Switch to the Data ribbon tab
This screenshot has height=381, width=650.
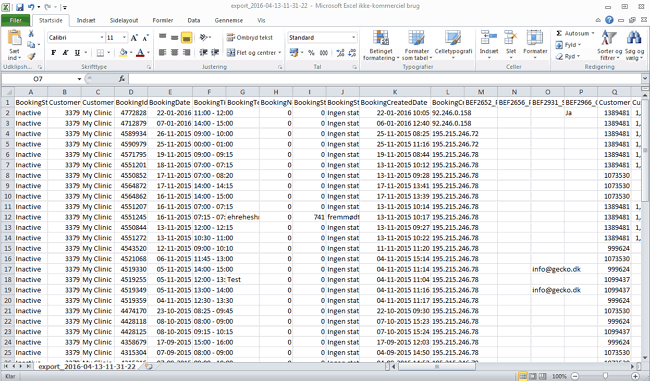point(194,20)
